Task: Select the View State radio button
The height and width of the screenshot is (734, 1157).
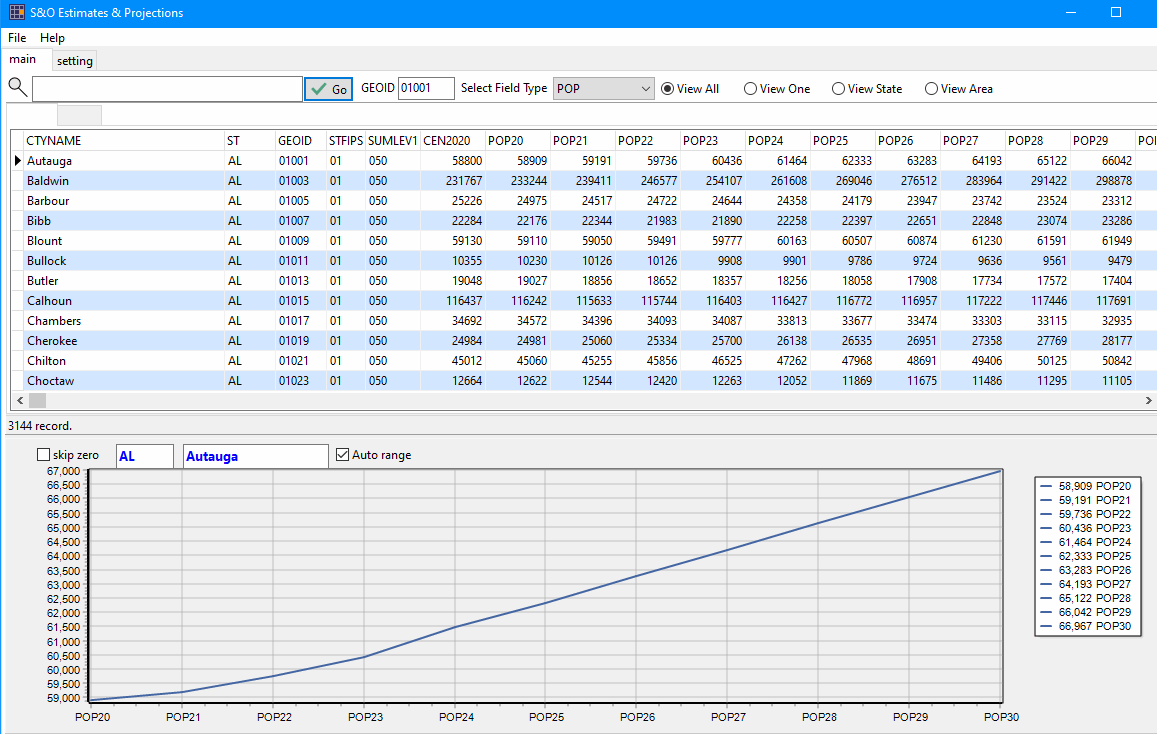Action: pos(839,89)
